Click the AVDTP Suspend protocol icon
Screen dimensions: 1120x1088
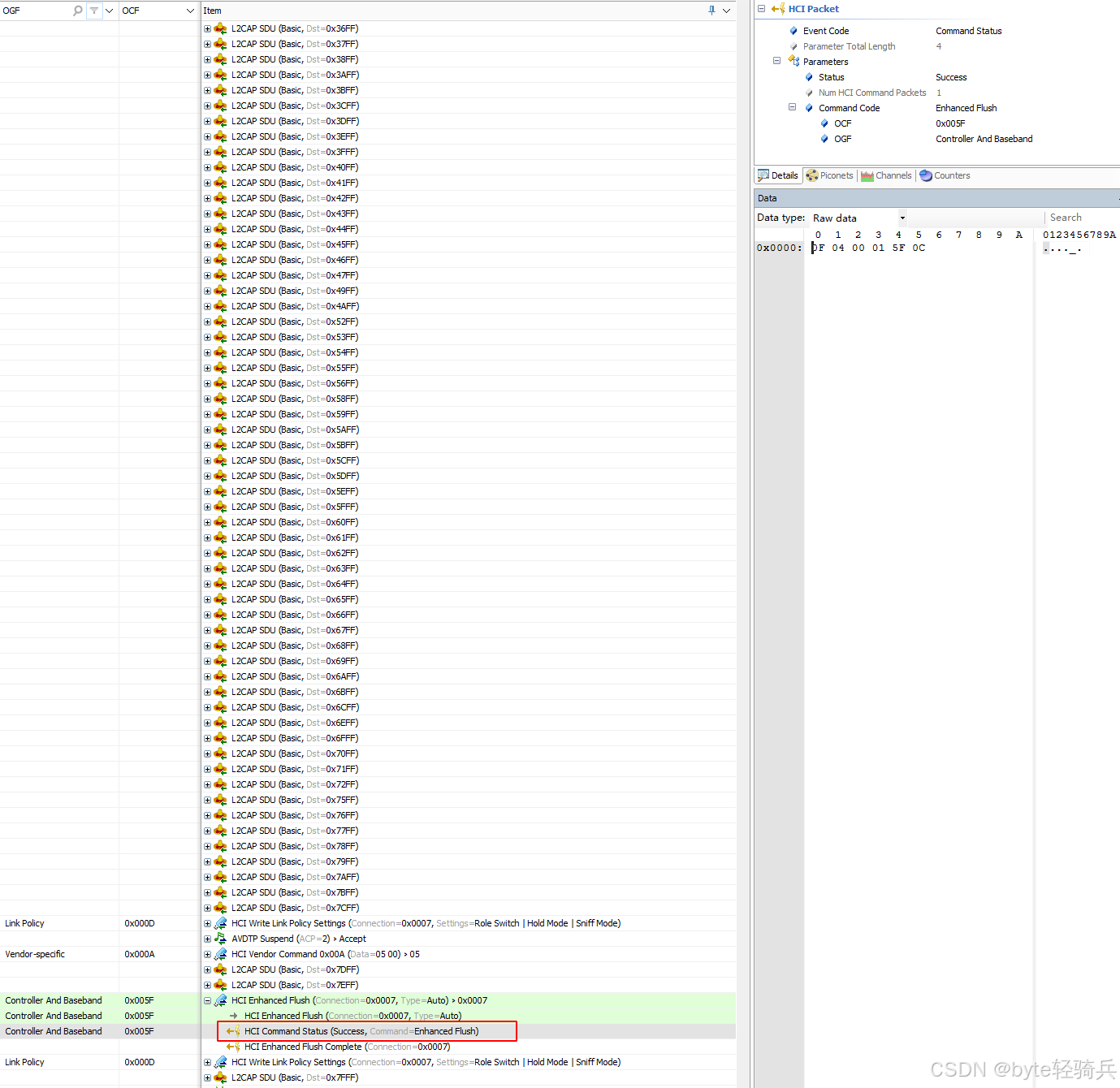220,939
